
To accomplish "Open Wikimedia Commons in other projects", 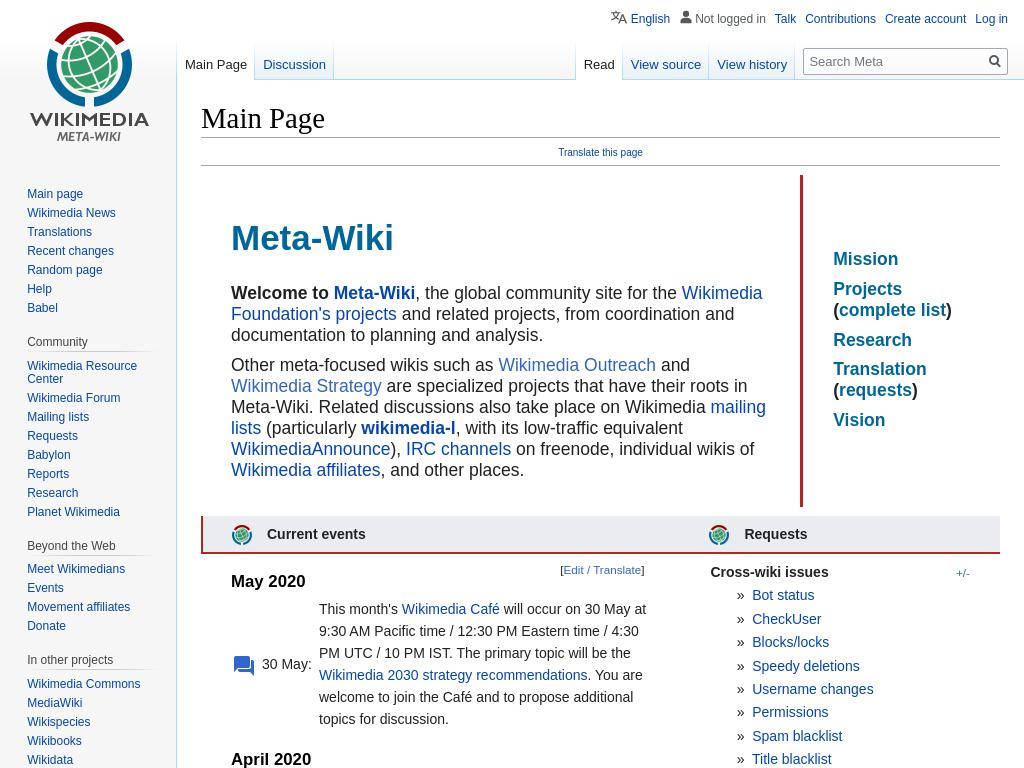I will coord(83,684).
